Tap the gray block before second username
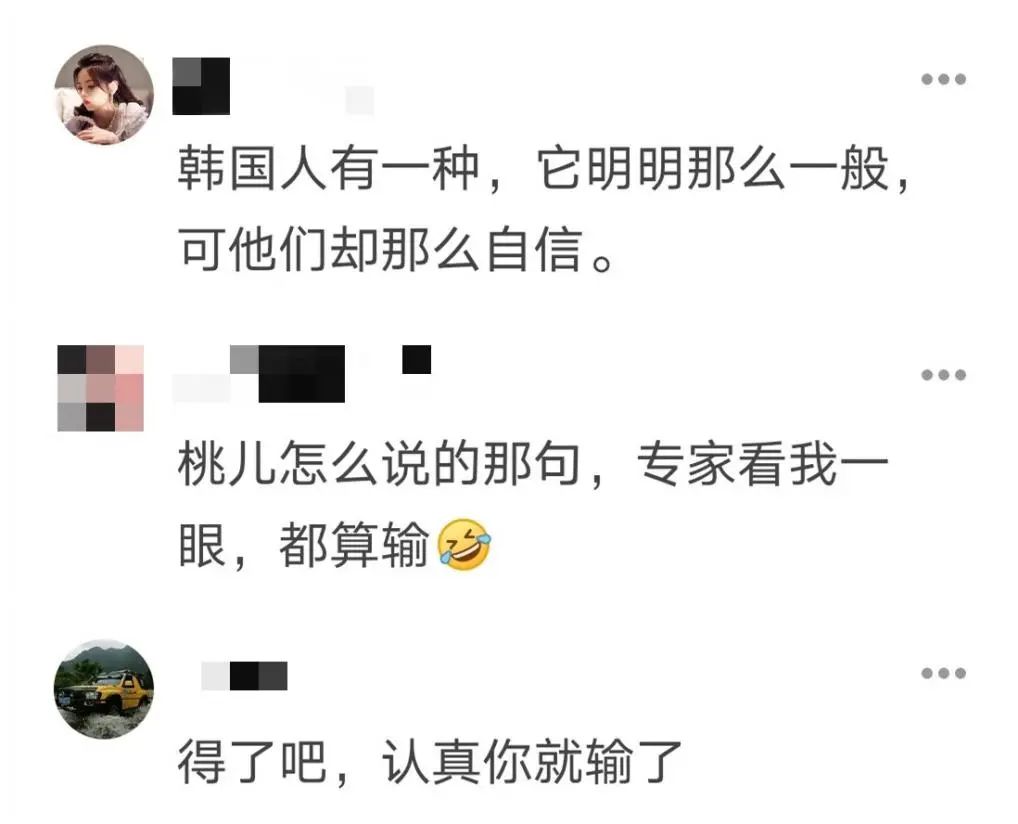 [244, 360]
